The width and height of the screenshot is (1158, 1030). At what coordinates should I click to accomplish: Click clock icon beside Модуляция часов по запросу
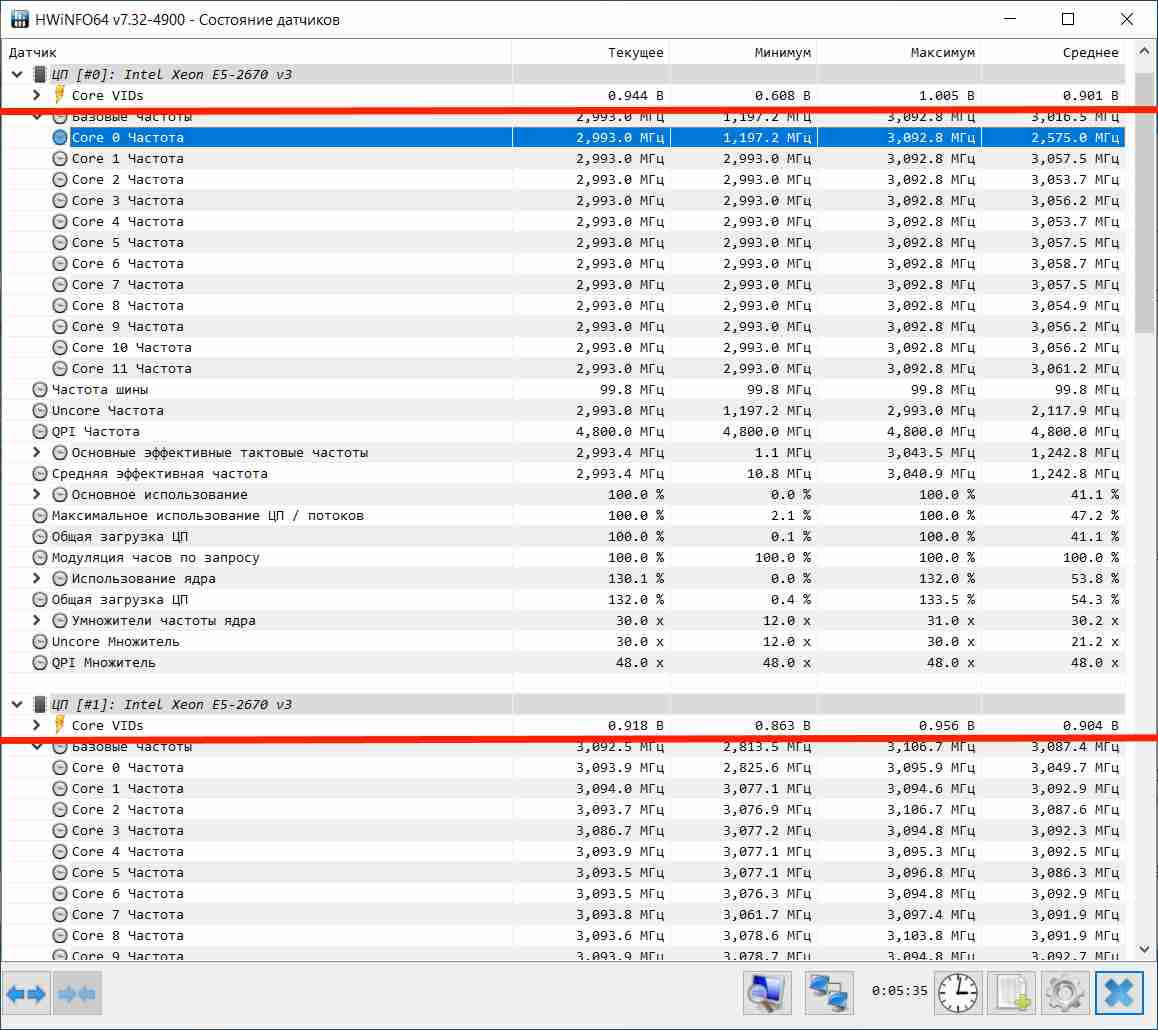tap(40, 557)
